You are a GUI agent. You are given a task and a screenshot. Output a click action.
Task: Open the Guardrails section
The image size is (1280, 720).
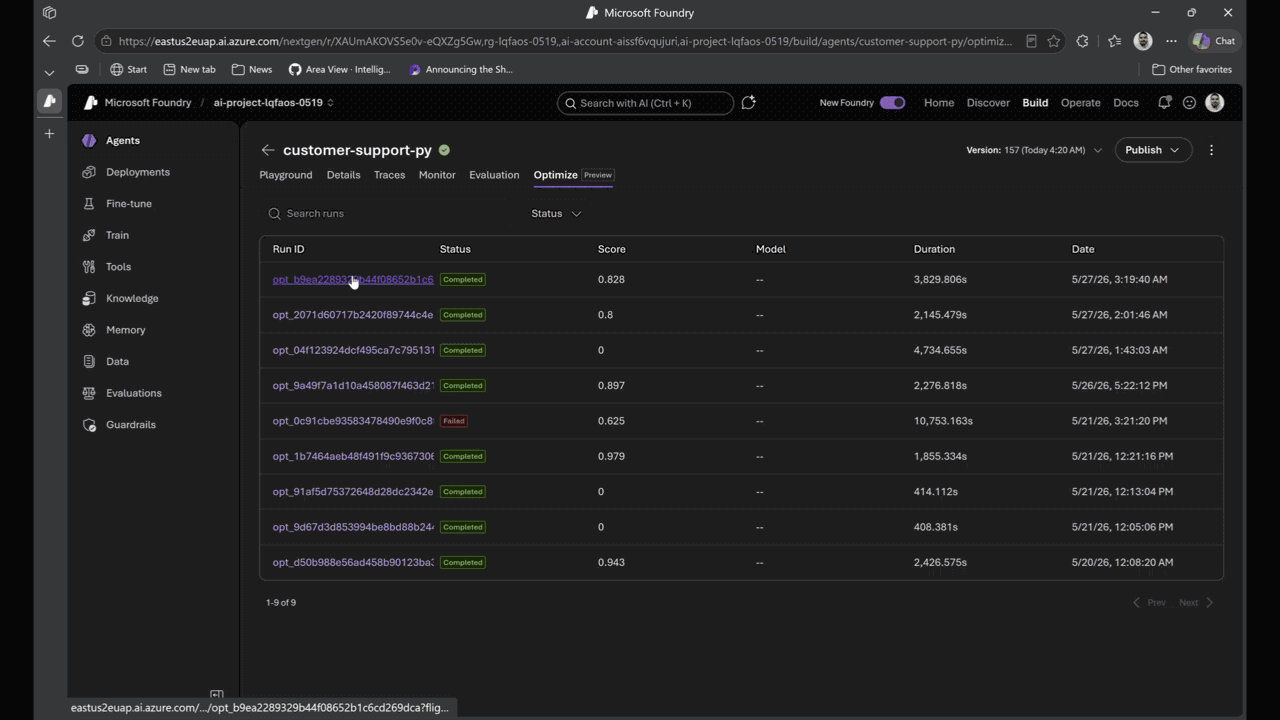(x=130, y=425)
